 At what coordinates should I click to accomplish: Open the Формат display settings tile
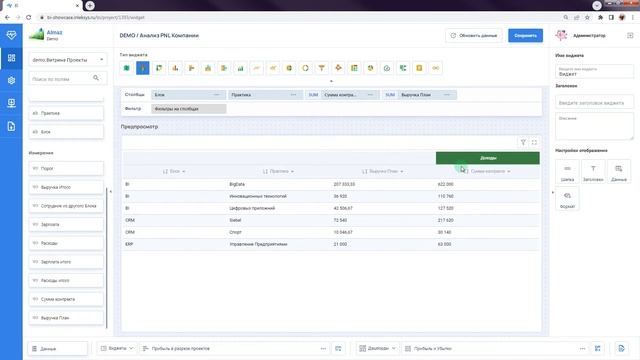pyautogui.click(x=567, y=199)
